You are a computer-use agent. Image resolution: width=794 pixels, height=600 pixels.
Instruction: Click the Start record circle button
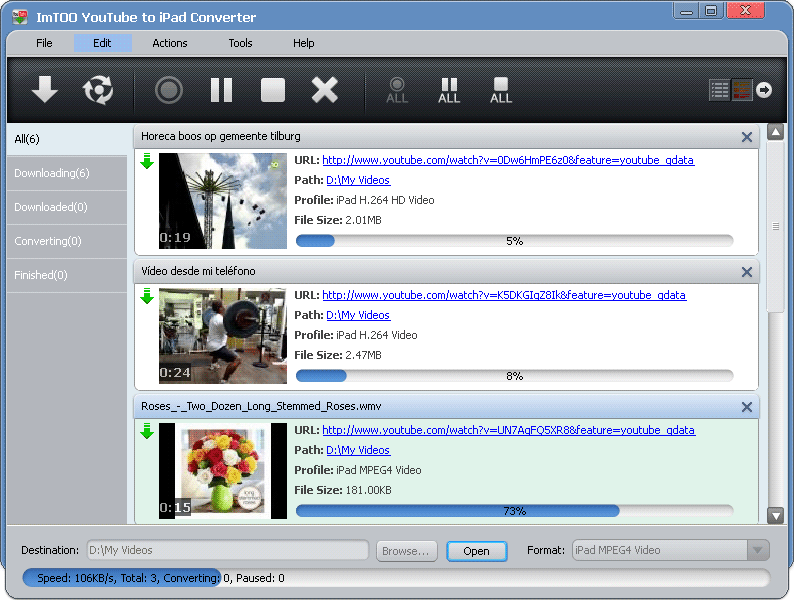(169, 90)
